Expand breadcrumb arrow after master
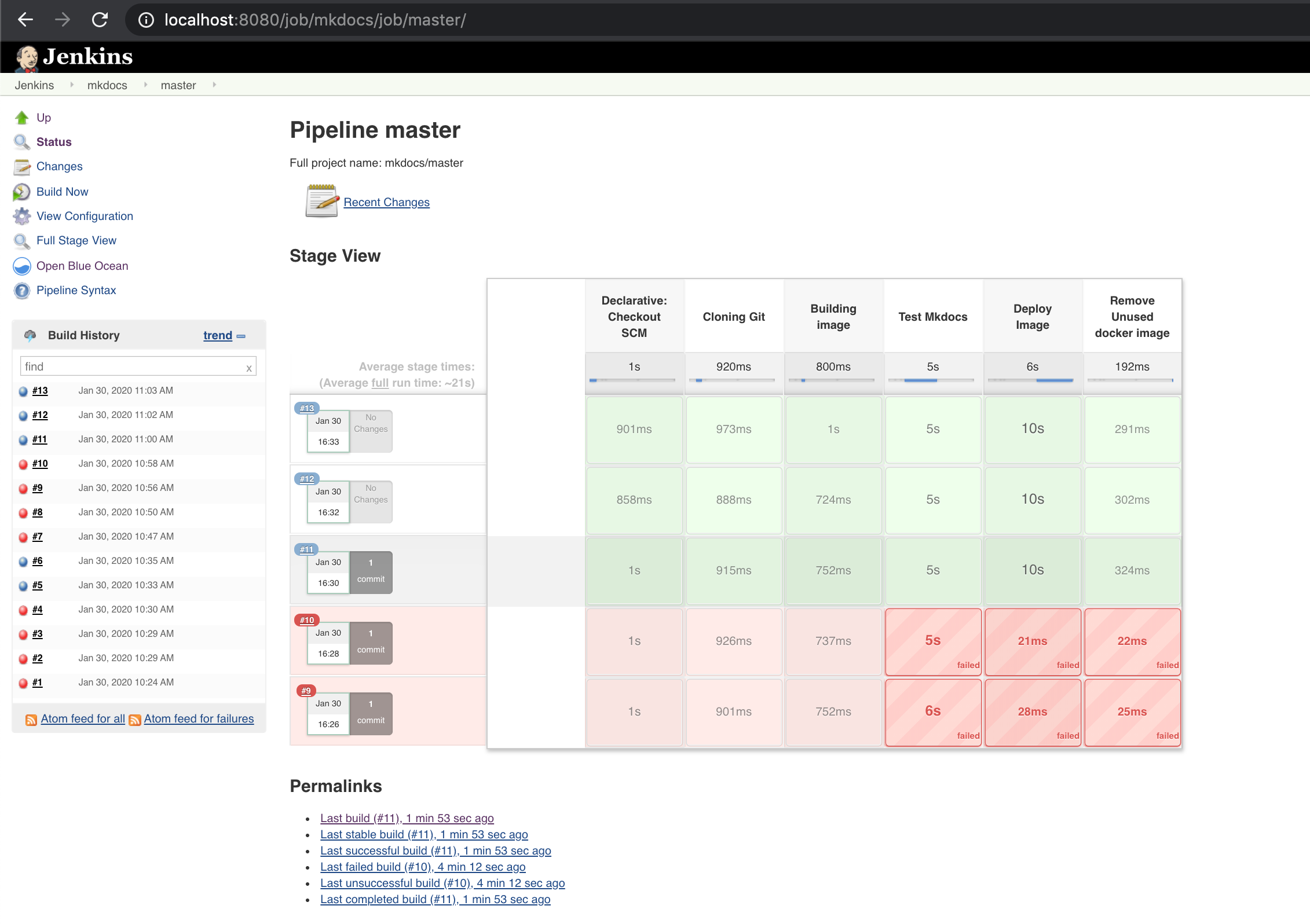The width and height of the screenshot is (1310, 924). 214,85
